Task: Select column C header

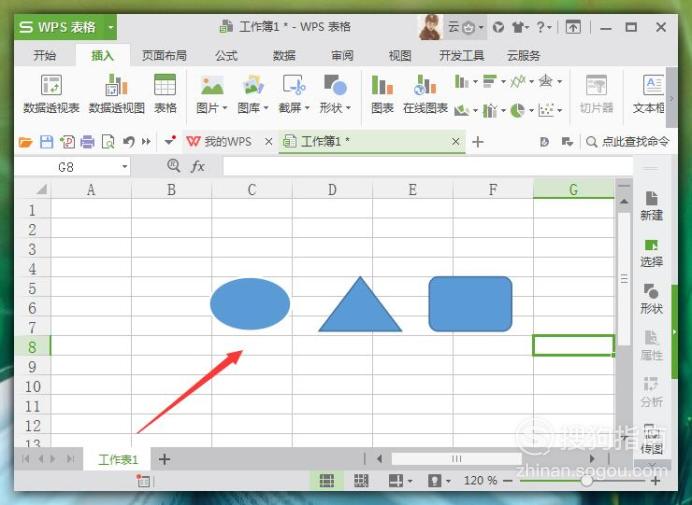Action: click(252, 190)
